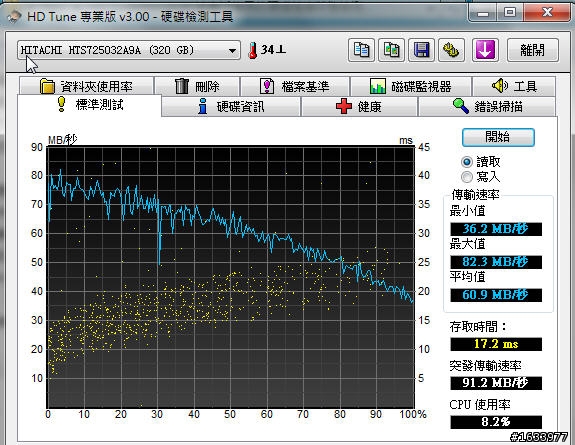Click inside the benchmark graph area
575x445 pixels.
pyautogui.click(x=231, y=277)
